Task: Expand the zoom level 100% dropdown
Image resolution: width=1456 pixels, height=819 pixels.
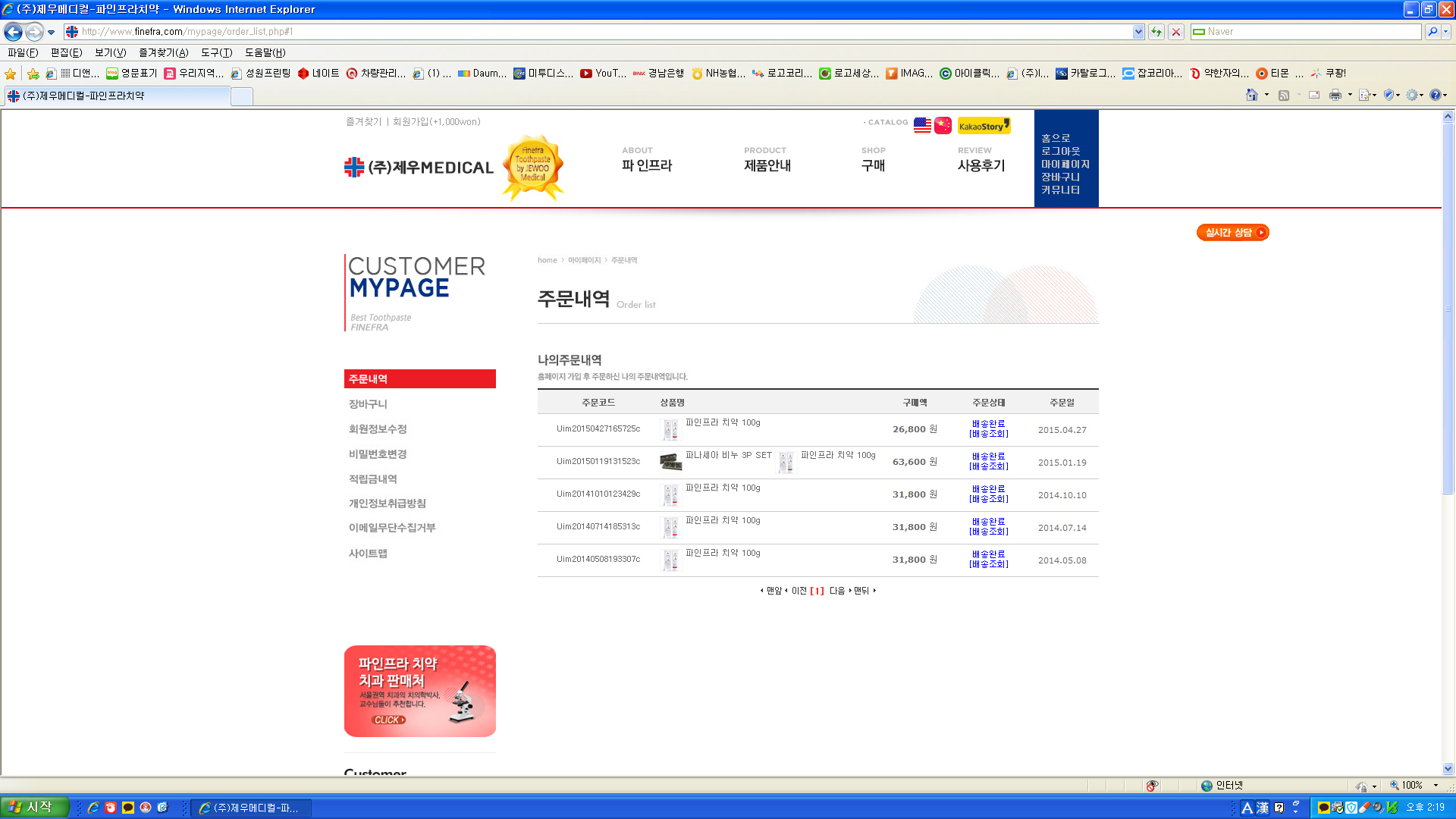Action: [1436, 786]
